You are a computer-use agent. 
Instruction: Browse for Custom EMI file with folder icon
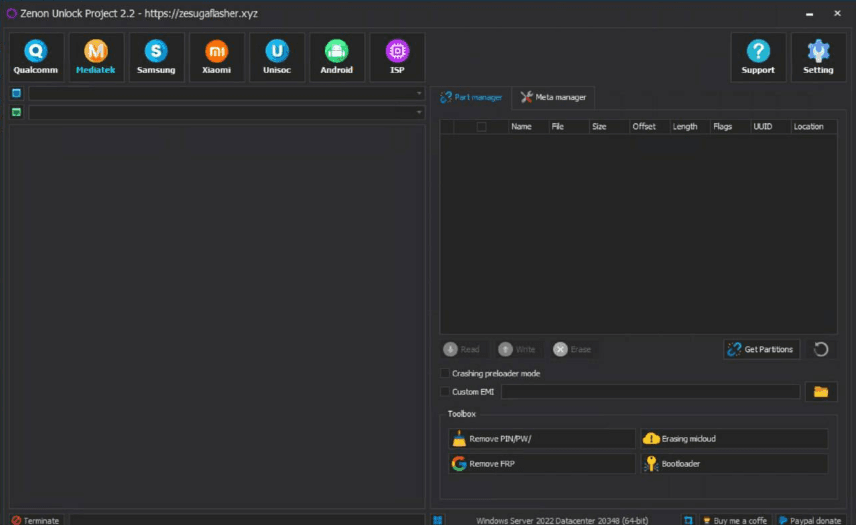point(821,392)
